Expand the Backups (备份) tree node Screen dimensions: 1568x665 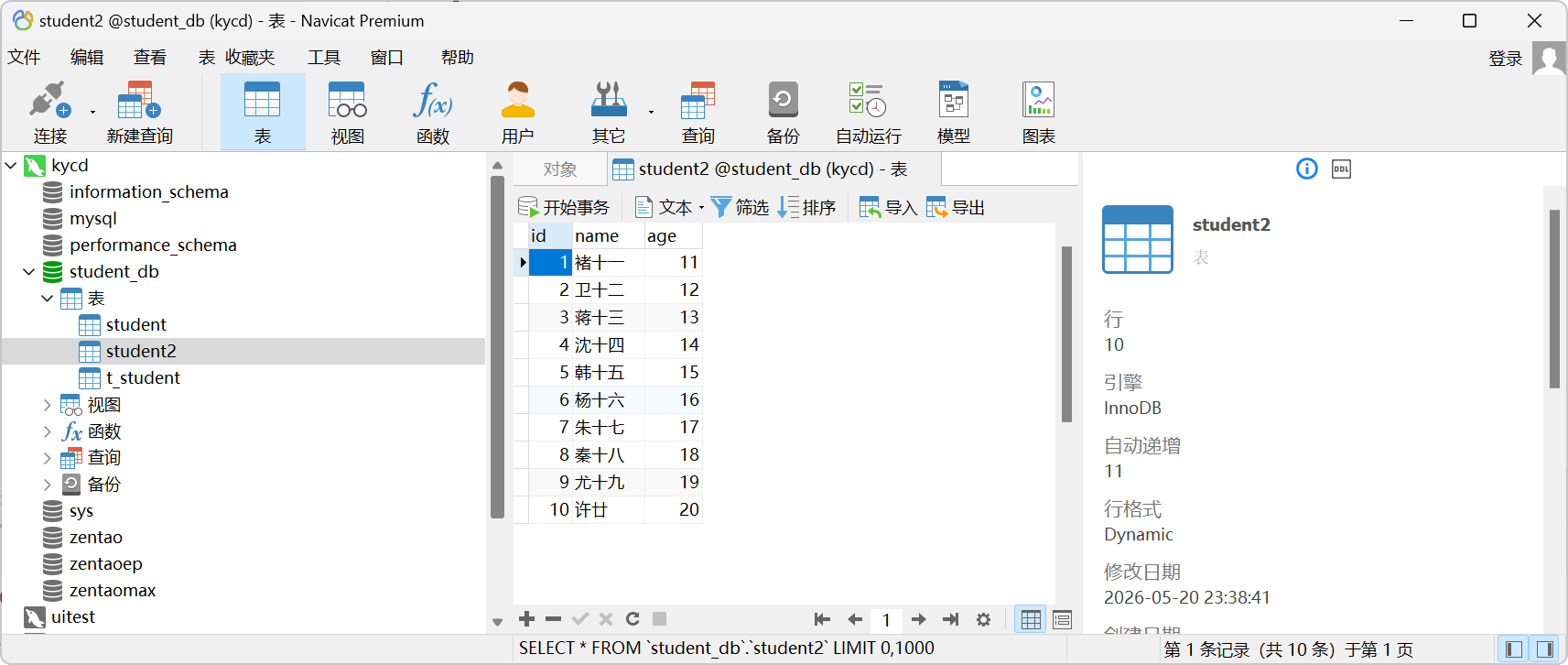click(48, 485)
